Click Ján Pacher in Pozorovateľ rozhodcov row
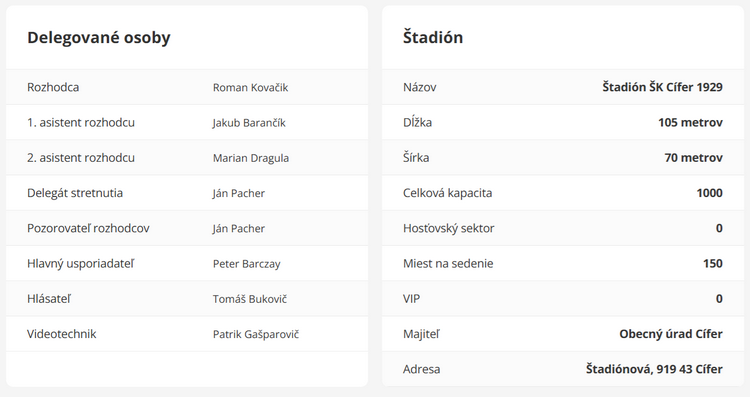750x397 pixels. 239,229
